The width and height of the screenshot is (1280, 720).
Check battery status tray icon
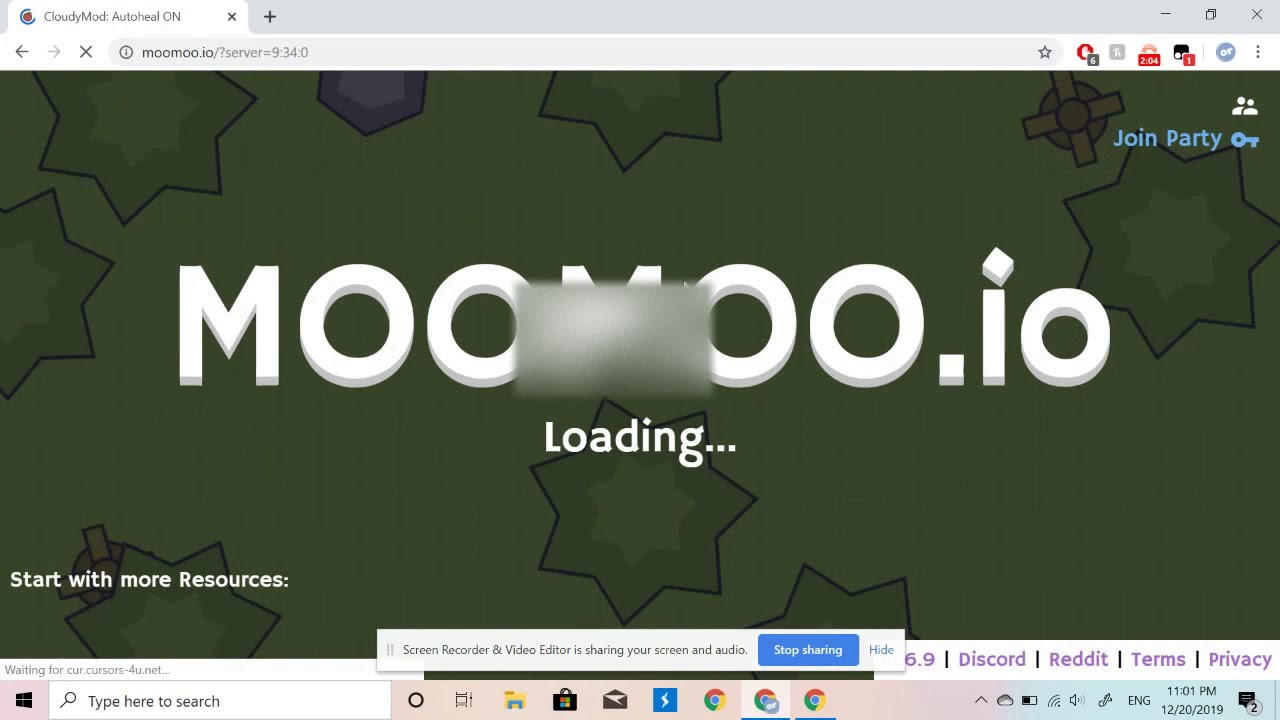[1029, 701]
